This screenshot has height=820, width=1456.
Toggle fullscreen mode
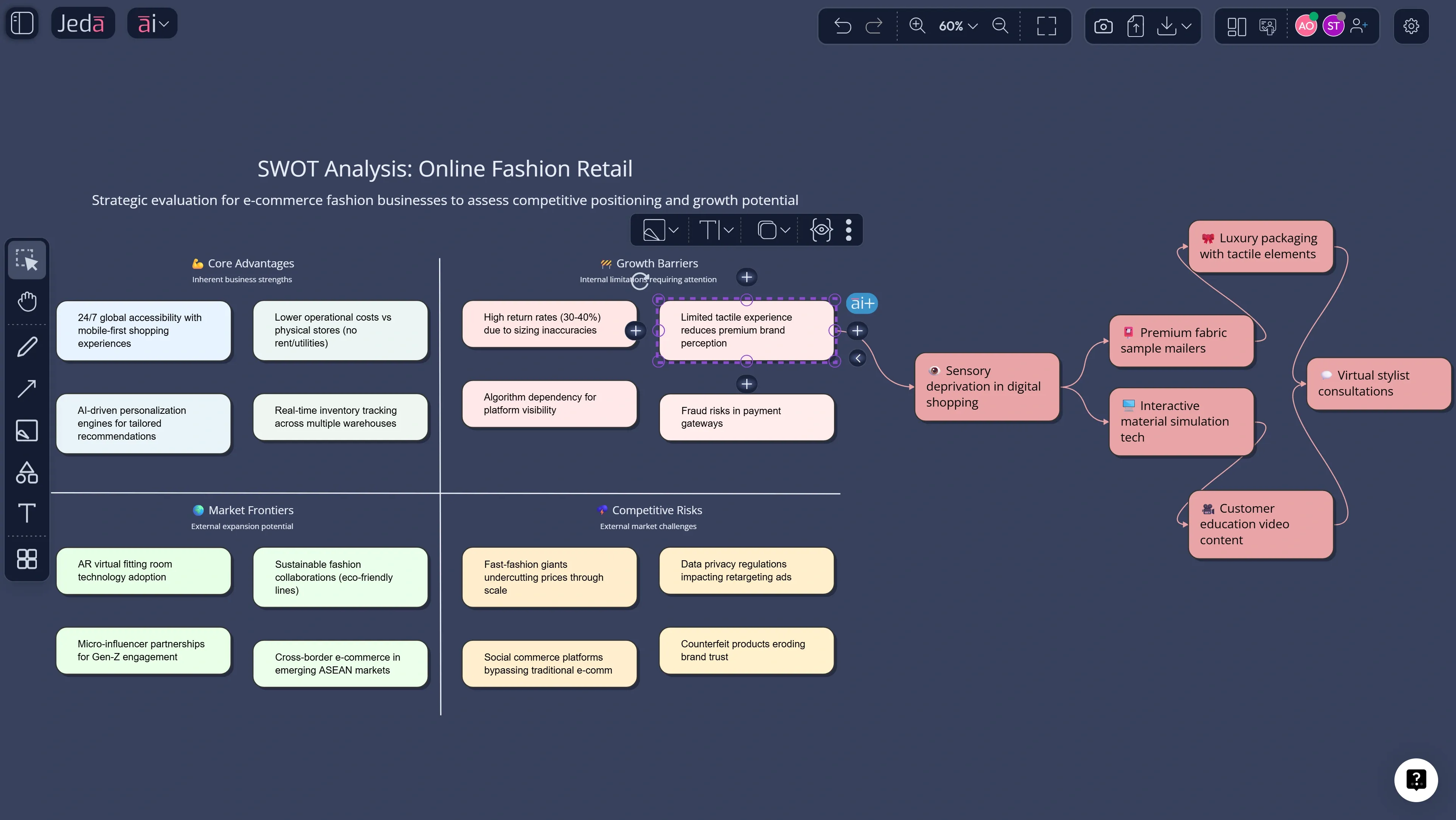(1047, 26)
